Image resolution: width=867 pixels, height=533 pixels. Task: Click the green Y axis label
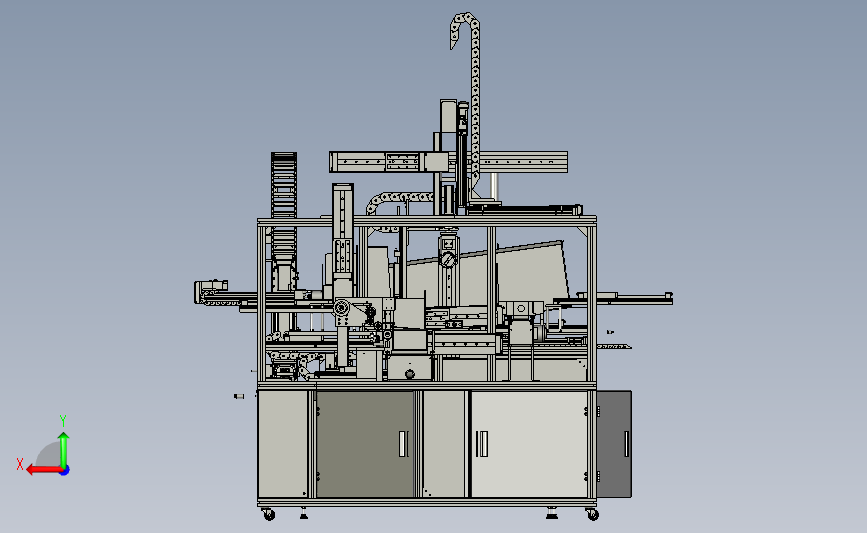pyautogui.click(x=63, y=421)
